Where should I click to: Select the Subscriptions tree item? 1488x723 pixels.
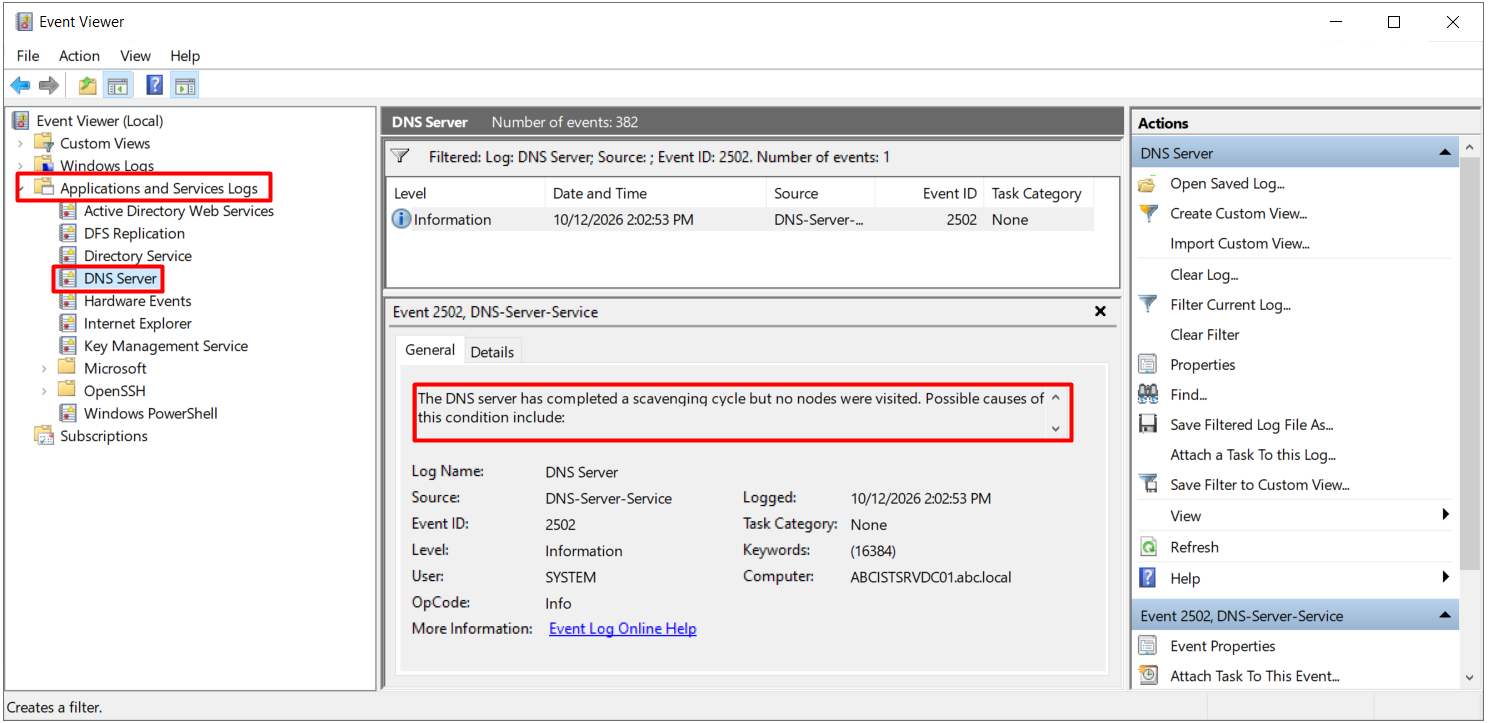[103, 436]
